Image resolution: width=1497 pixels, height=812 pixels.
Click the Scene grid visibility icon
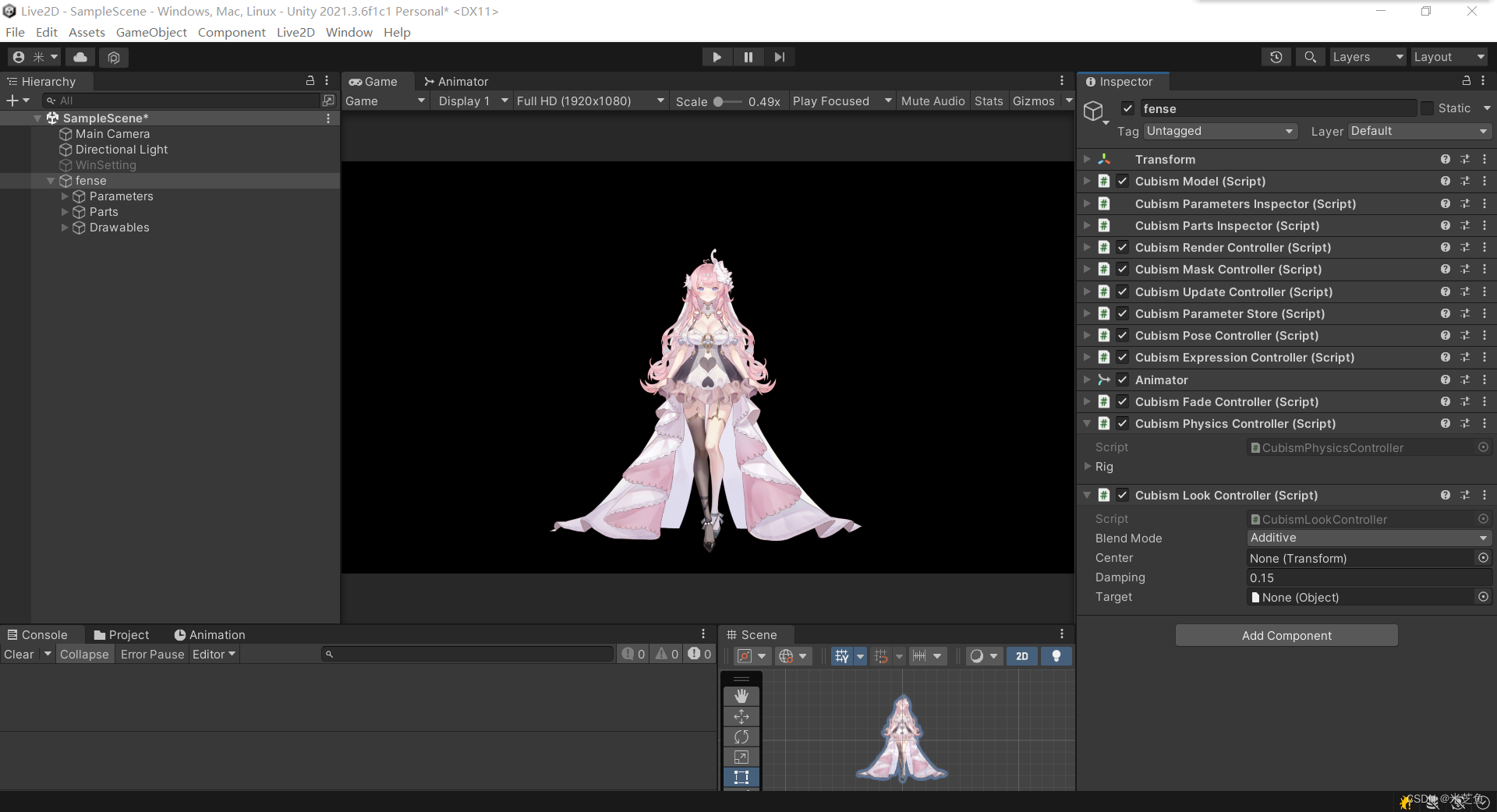click(x=841, y=656)
